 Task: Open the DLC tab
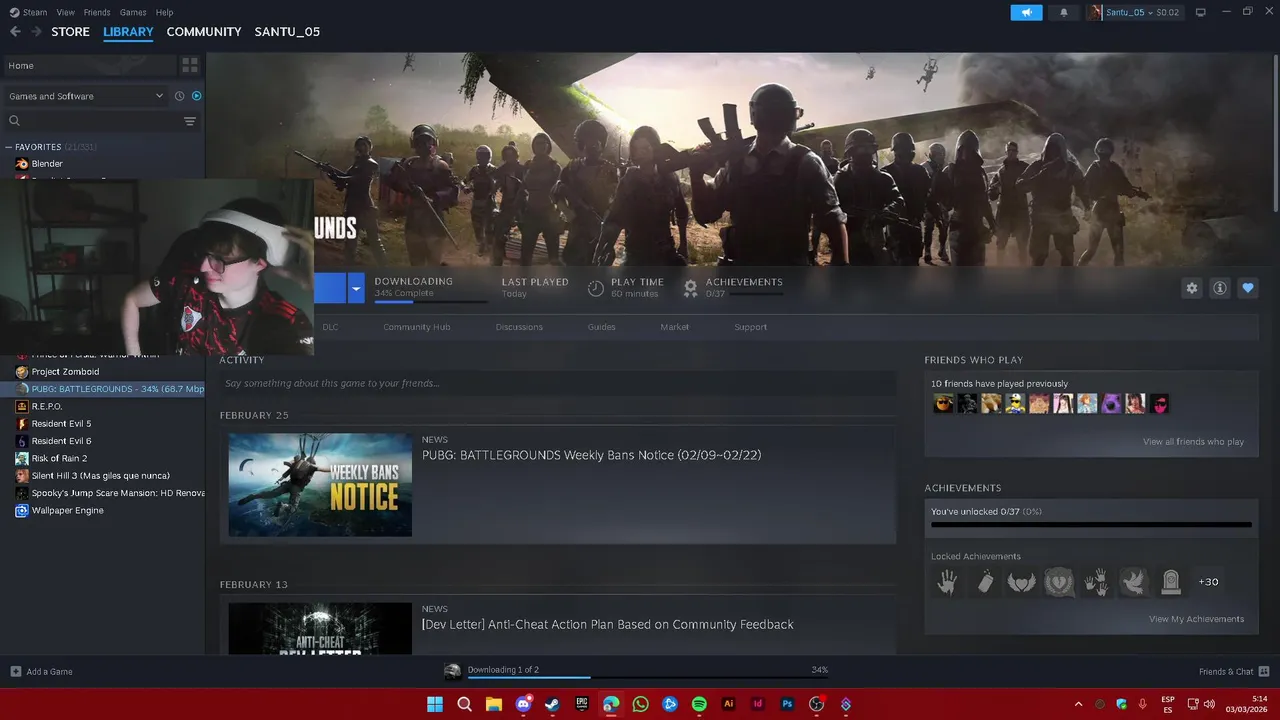click(x=330, y=327)
